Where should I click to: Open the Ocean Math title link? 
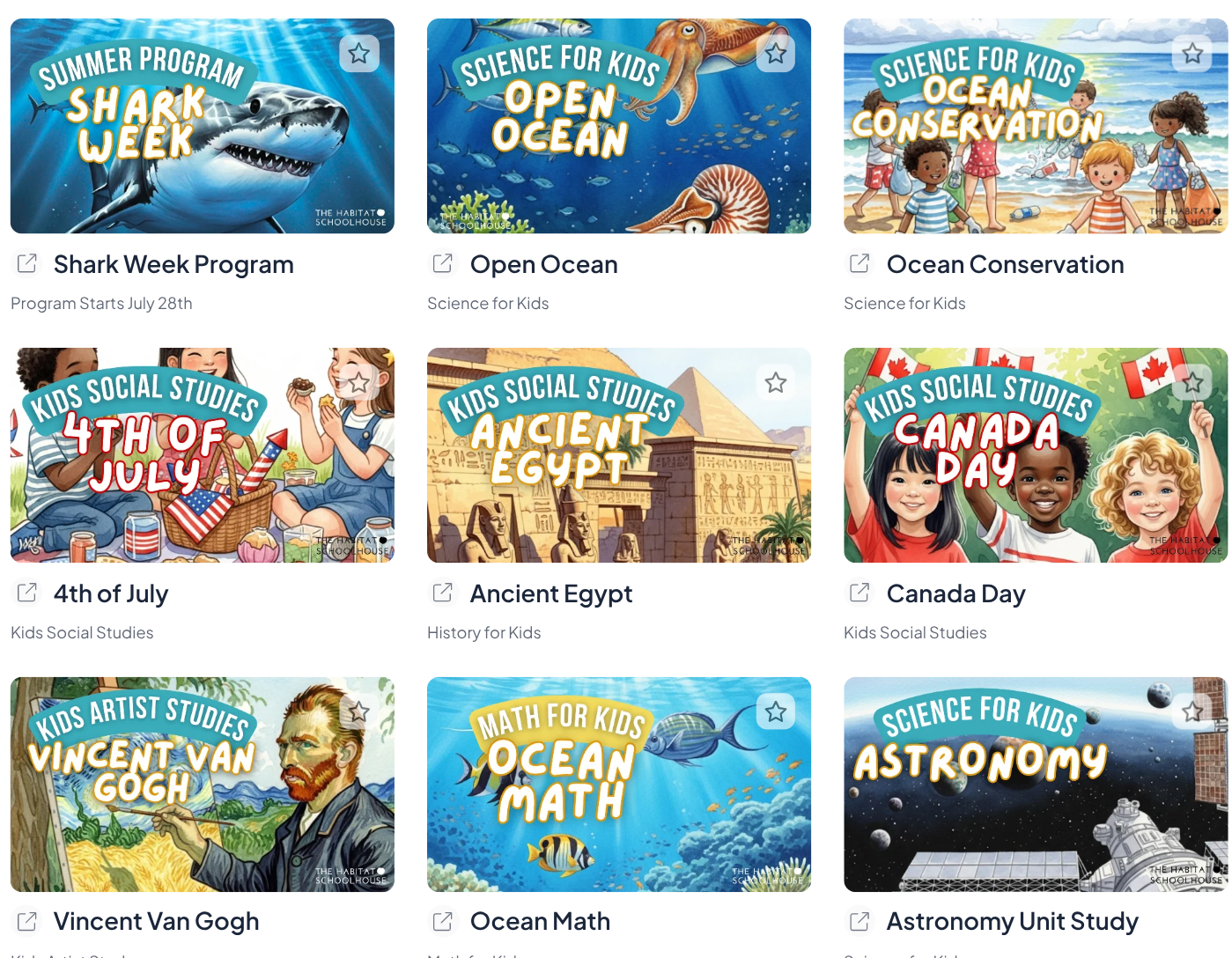tap(541, 921)
